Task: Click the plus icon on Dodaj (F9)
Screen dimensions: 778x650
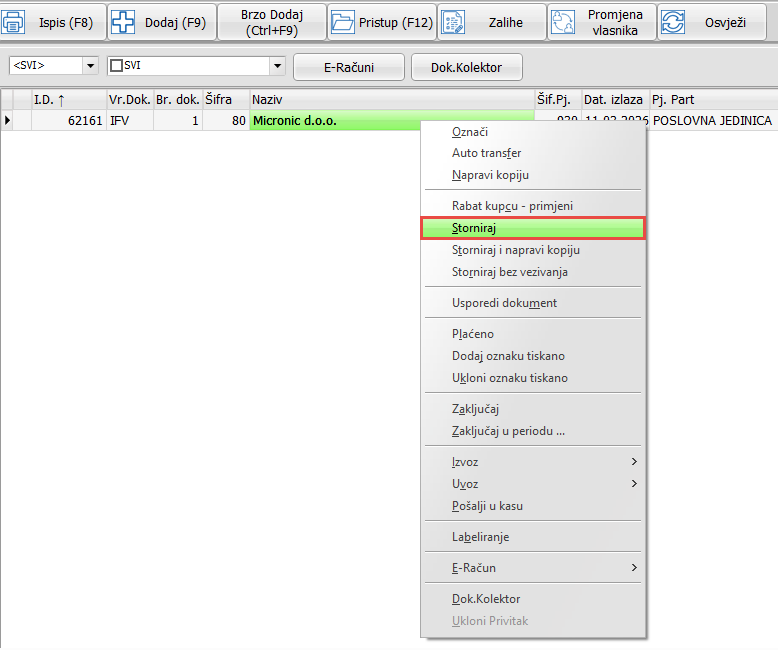Action: (x=122, y=22)
